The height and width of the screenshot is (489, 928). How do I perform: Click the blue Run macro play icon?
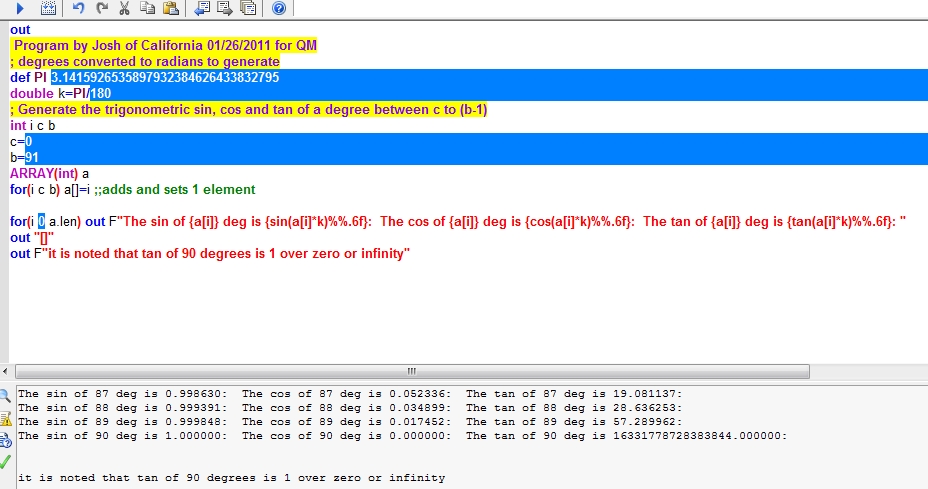coord(19,8)
